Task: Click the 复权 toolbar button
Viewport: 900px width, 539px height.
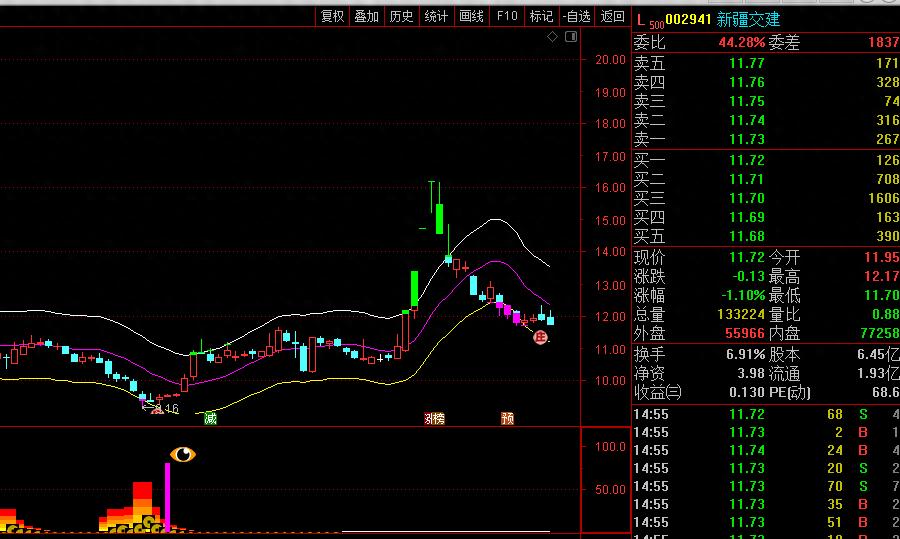Action: pos(332,16)
